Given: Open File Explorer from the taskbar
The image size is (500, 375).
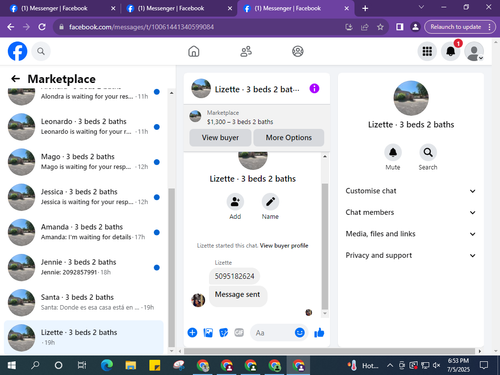Looking at the screenshot, I should (x=131, y=366).
